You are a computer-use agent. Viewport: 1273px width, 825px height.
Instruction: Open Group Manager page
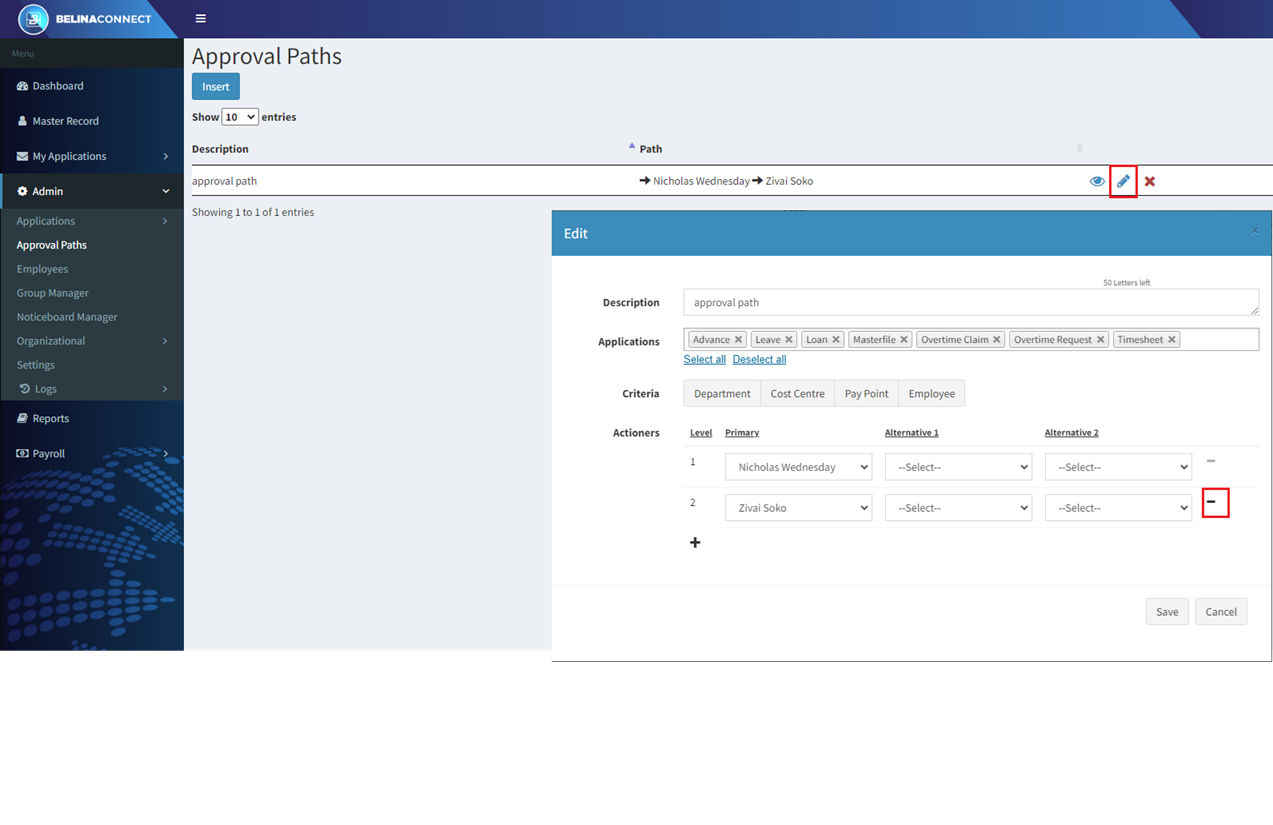[53, 293]
